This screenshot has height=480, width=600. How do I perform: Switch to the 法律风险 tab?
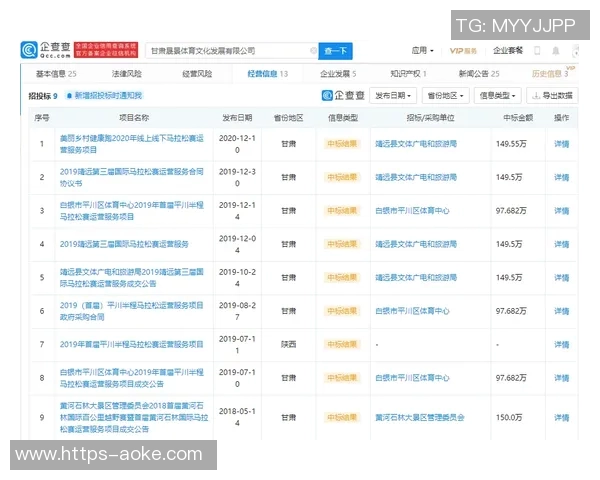(127, 73)
